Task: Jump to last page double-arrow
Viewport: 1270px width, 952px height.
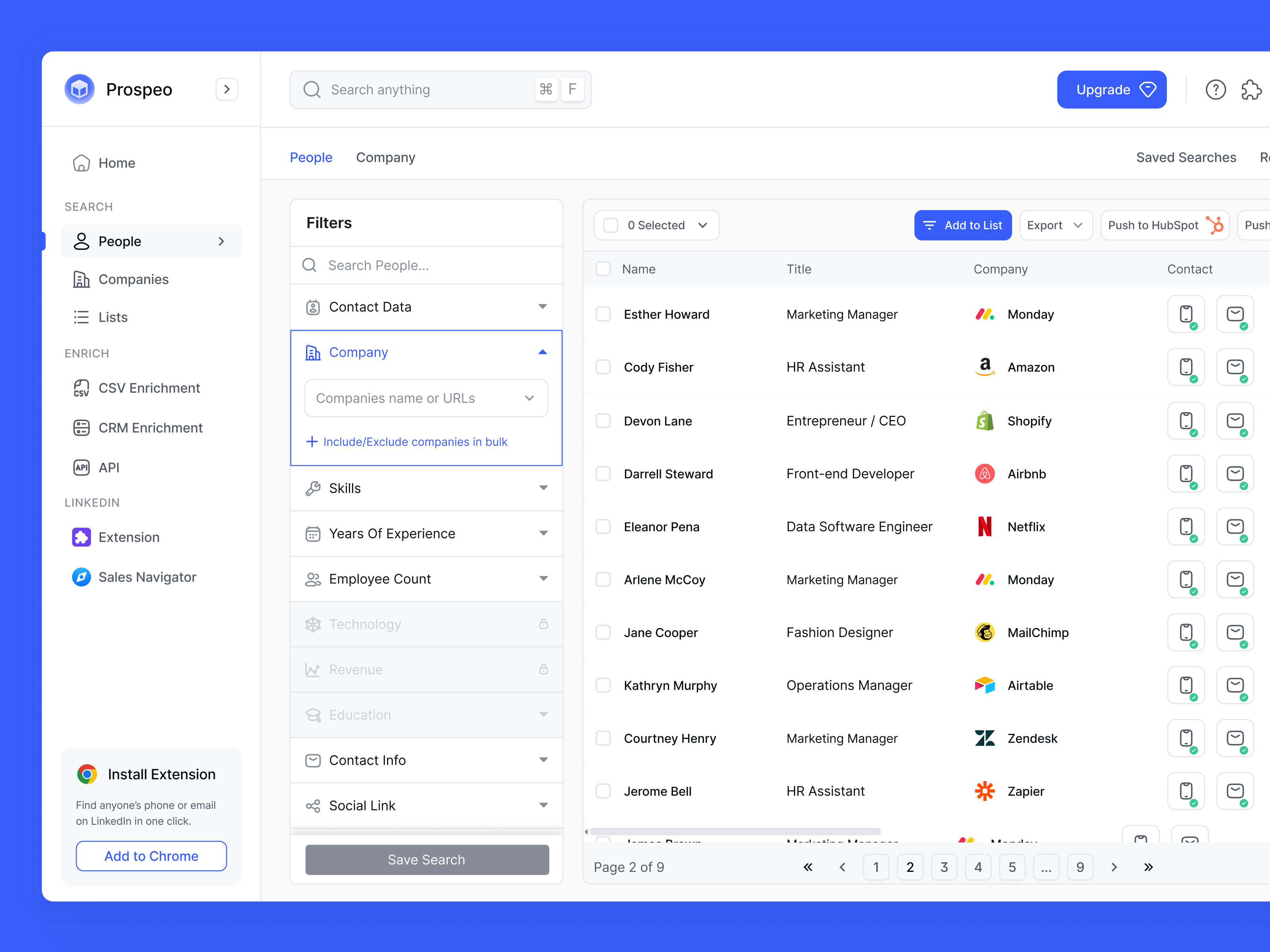Action: click(x=1148, y=867)
